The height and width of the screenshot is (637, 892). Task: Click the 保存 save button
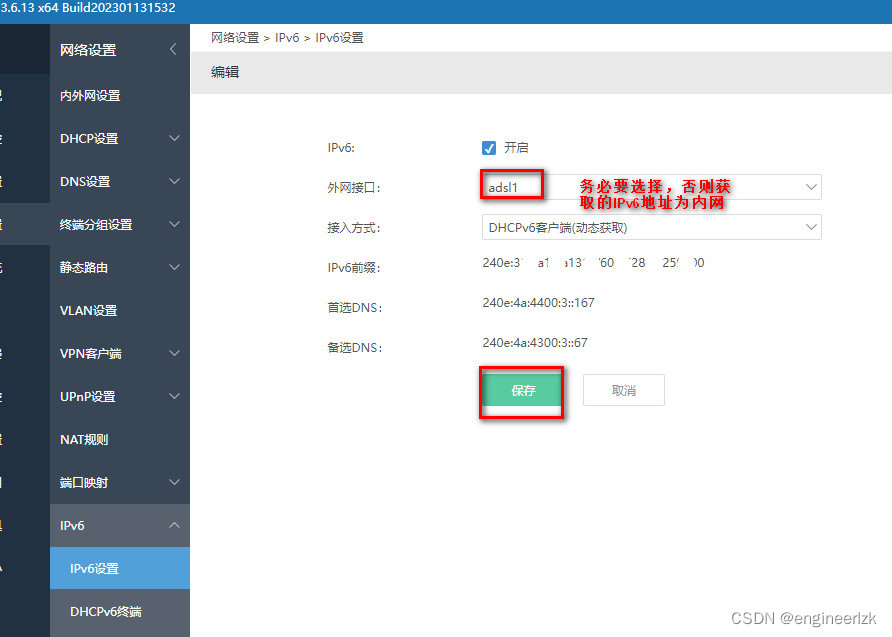(521, 390)
